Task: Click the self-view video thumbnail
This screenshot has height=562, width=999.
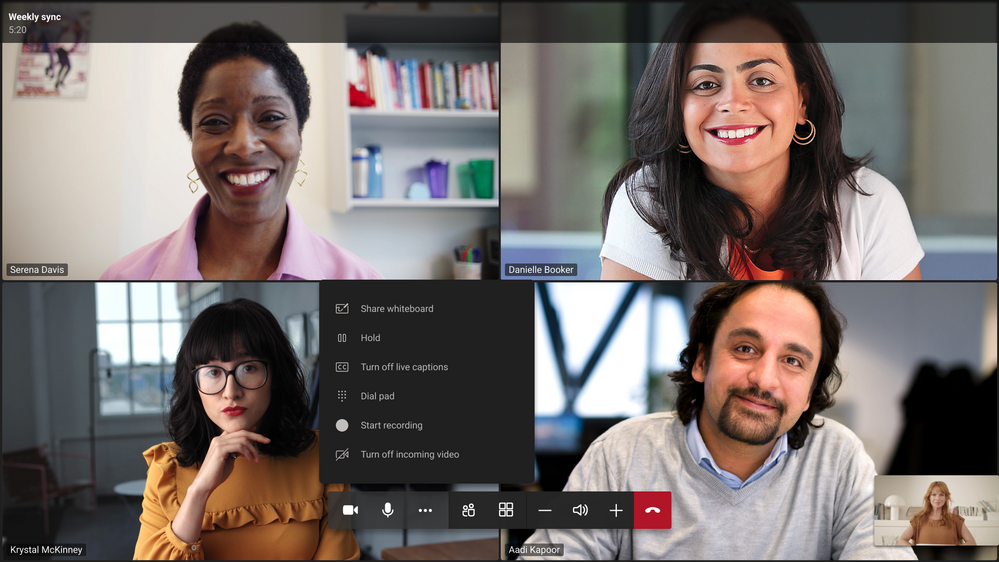Action: (936, 510)
